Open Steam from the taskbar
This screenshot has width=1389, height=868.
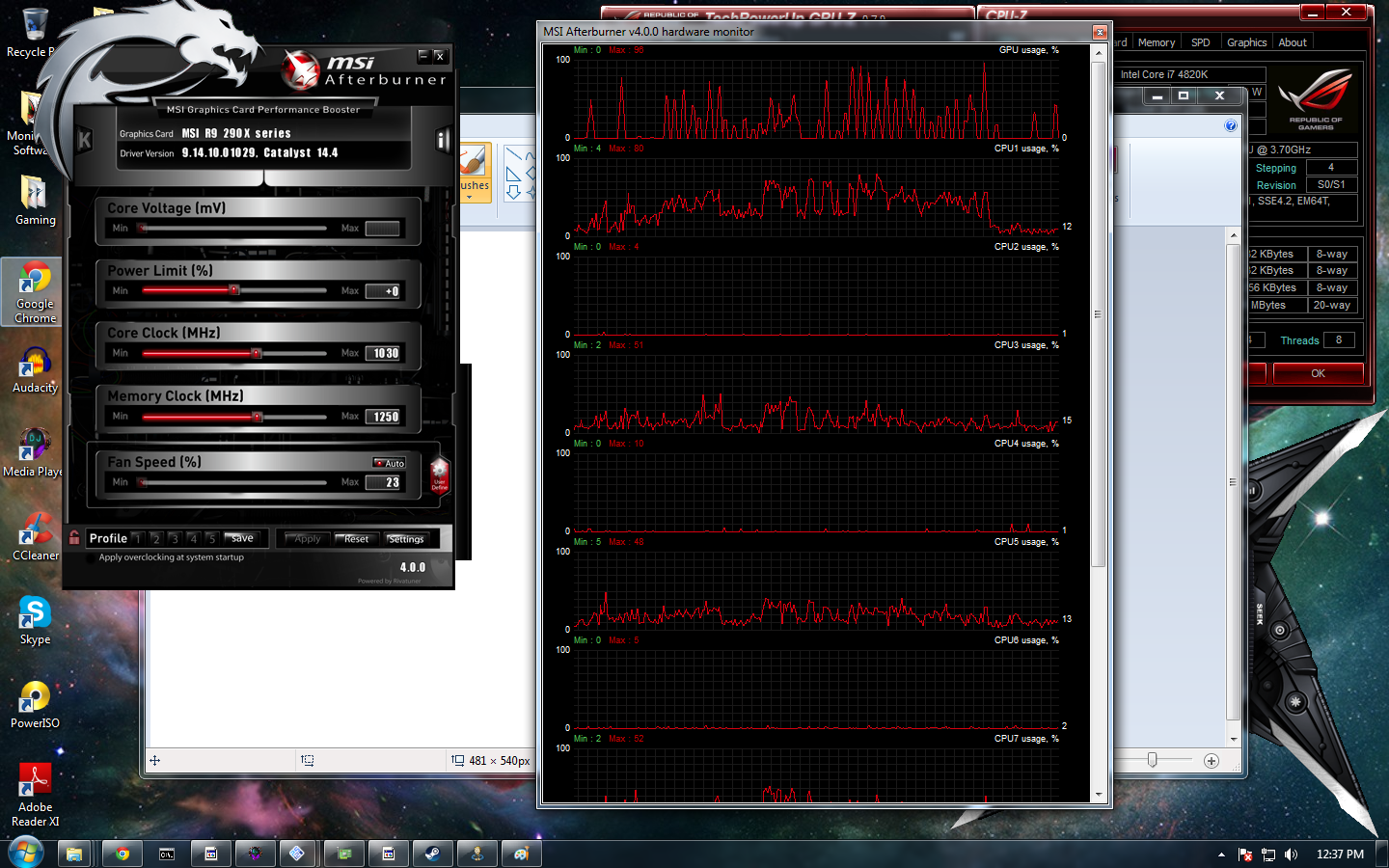click(x=433, y=854)
